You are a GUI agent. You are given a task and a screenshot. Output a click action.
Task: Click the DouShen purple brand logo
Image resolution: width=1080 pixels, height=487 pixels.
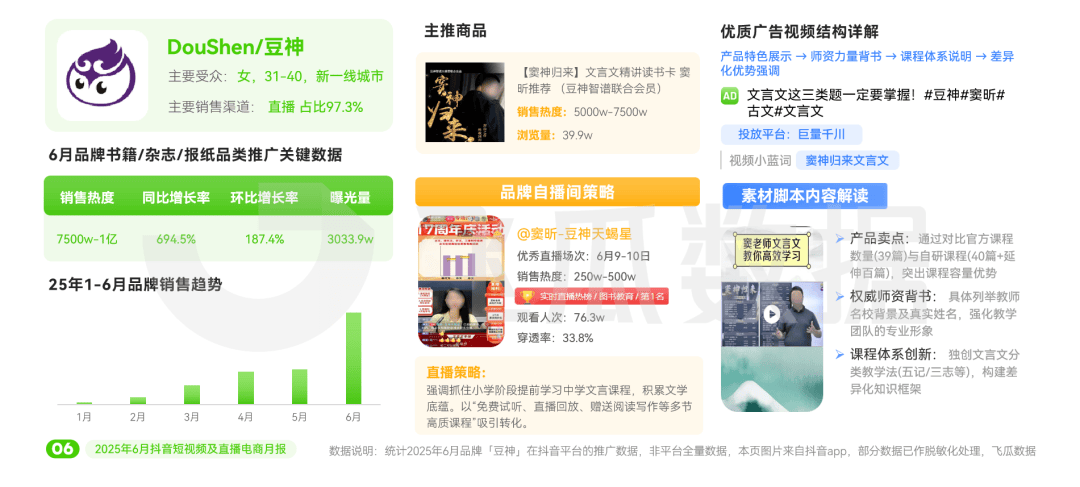(102, 76)
